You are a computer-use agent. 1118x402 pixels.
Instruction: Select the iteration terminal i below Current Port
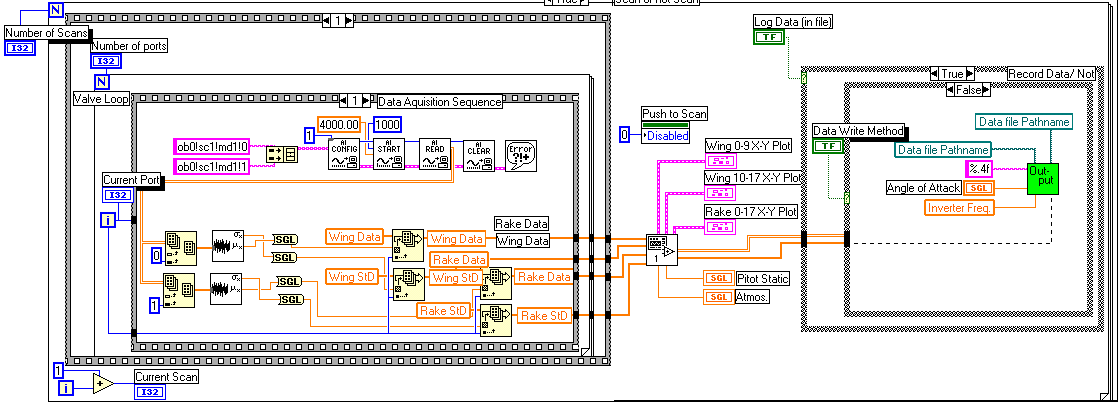pos(108,220)
